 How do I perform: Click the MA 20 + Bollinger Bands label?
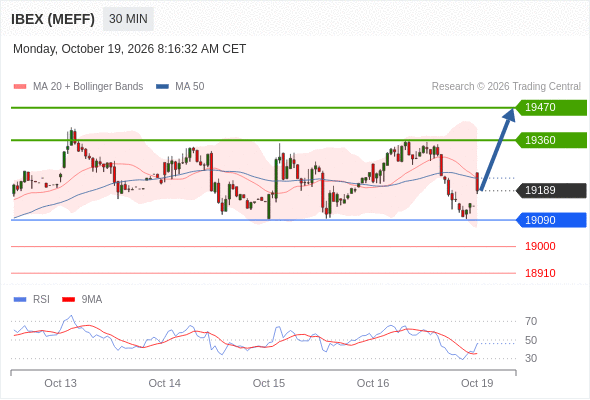(88, 87)
